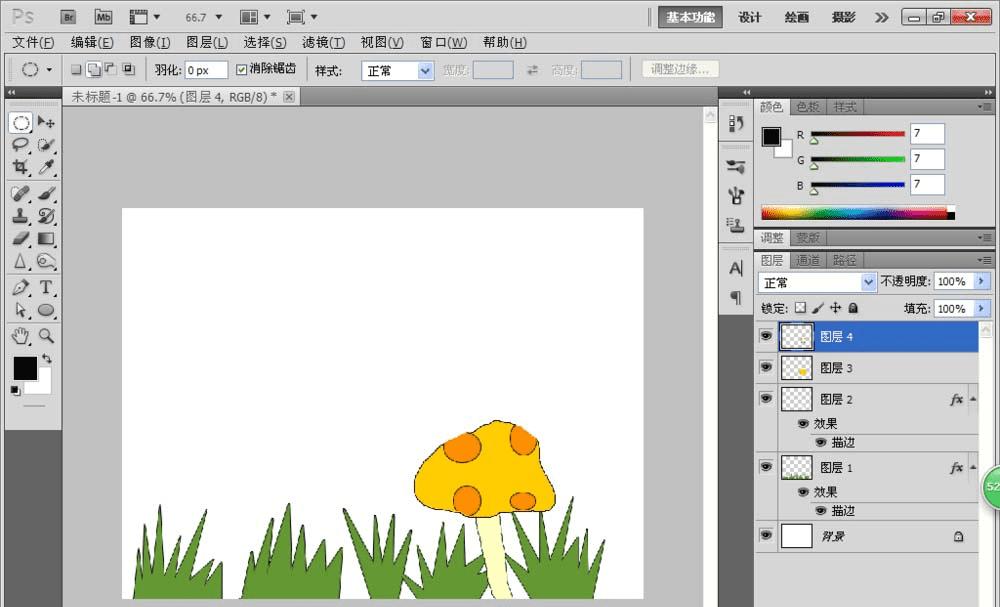Open the 滤镜(T) menu

323,42
